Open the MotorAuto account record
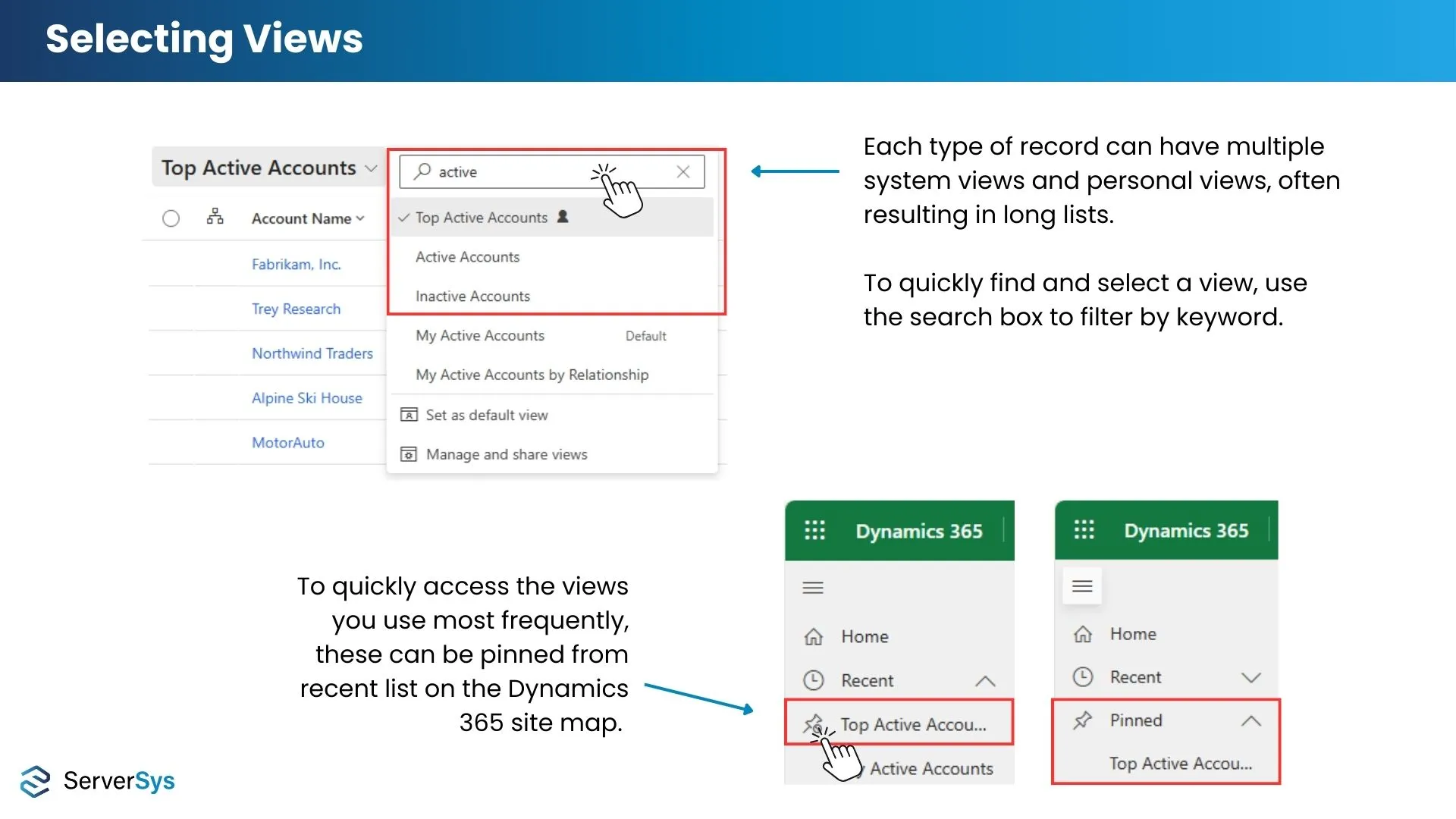The width and height of the screenshot is (1456, 819). coord(288,443)
